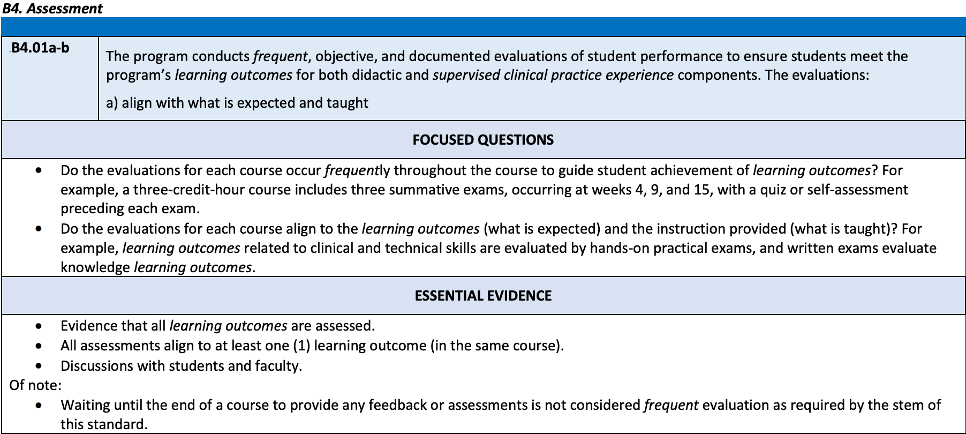Click the FOCUSED QUESTIONS section header
966x434 pixels.
[x=483, y=139]
